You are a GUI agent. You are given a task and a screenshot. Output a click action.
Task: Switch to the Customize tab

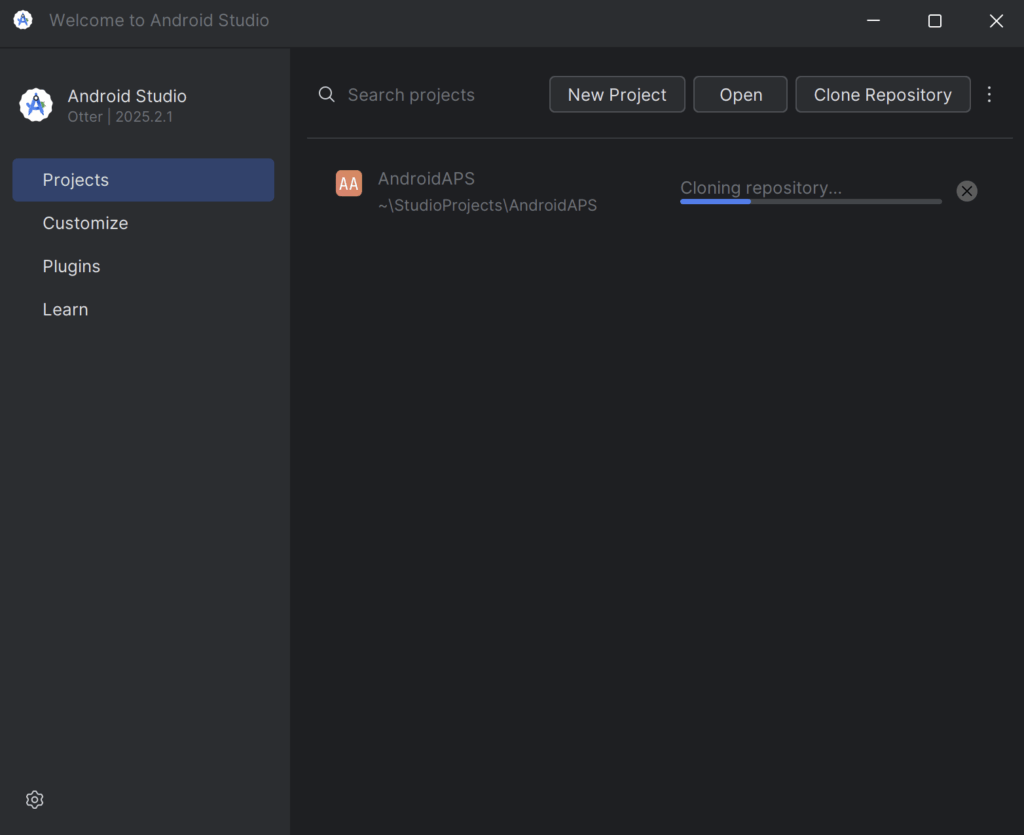(x=85, y=223)
